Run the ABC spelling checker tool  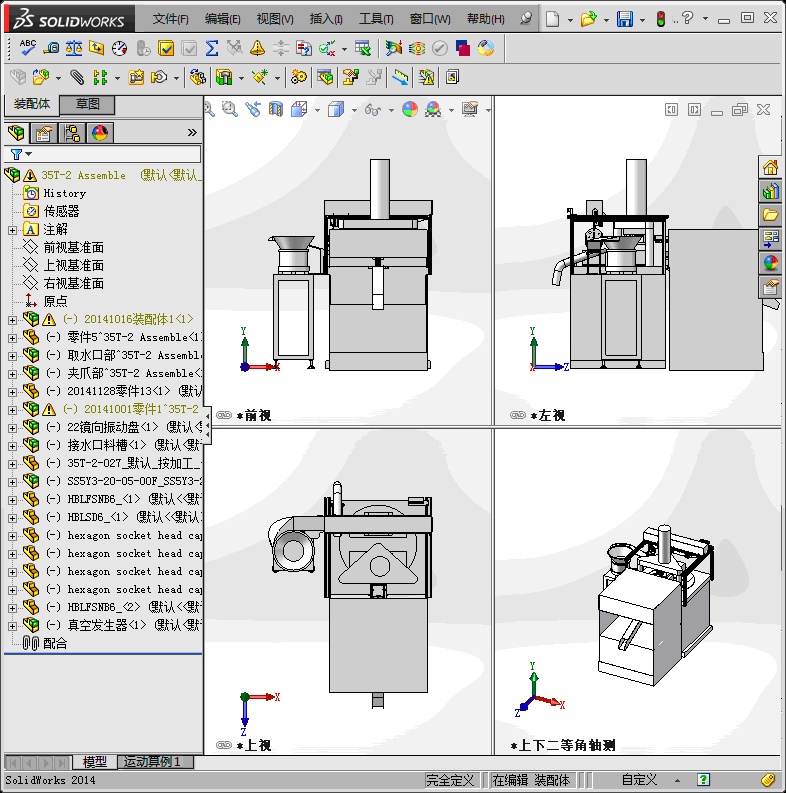pos(27,48)
